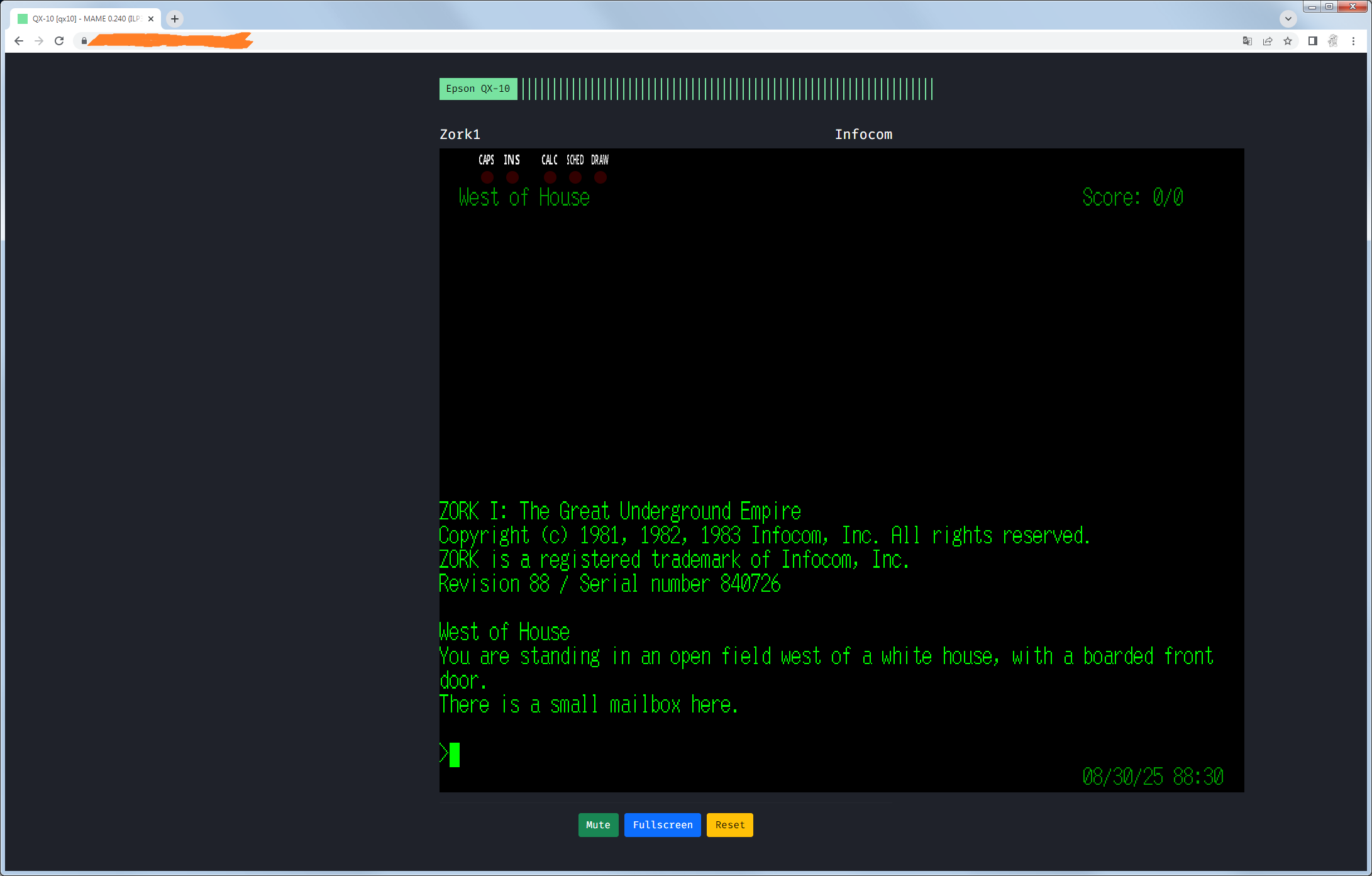Screen dimensions: 1372x876
Task: Go back to the previous page
Action: point(19,41)
